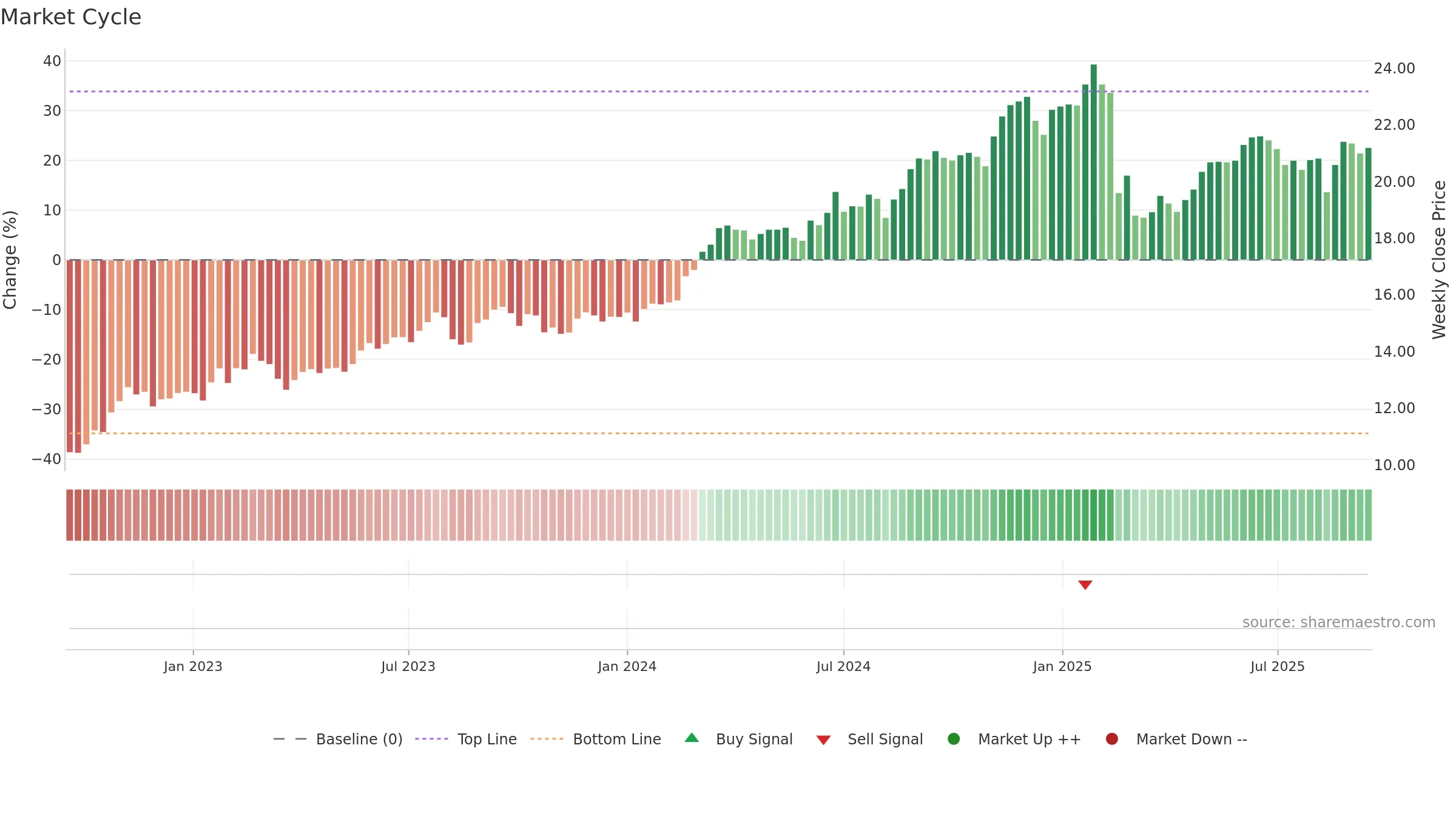1456x819 pixels.
Task: Toggle the Market Up ++ legend entry
Action: click(x=1014, y=739)
